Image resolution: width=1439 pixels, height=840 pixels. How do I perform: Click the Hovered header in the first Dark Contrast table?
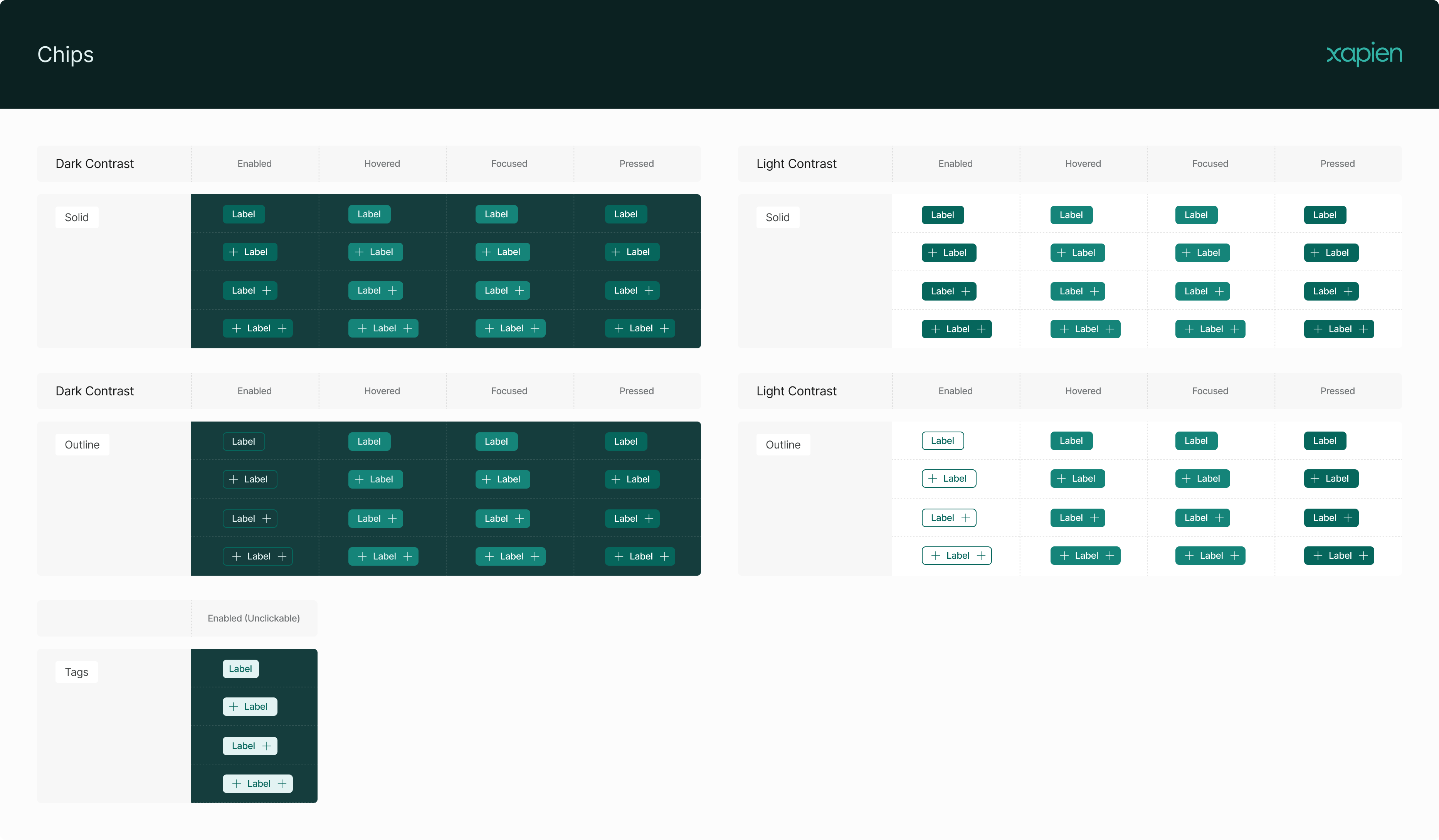click(382, 164)
